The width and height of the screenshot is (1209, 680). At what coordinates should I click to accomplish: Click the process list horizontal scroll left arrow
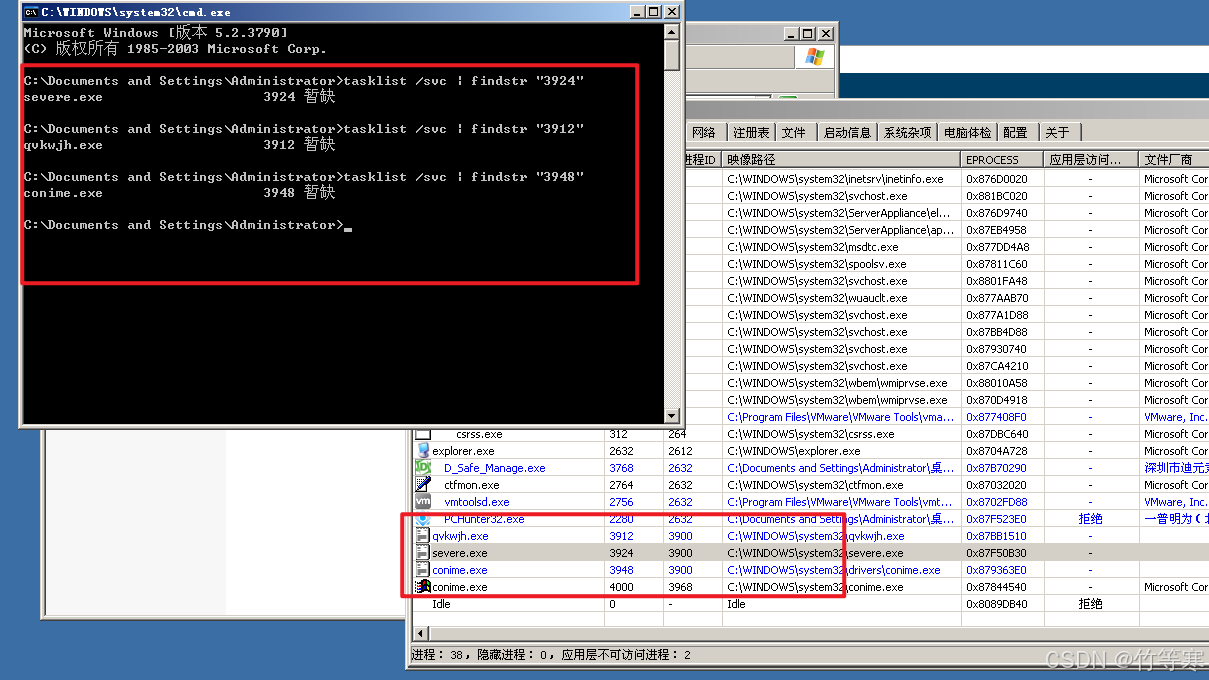[419, 633]
